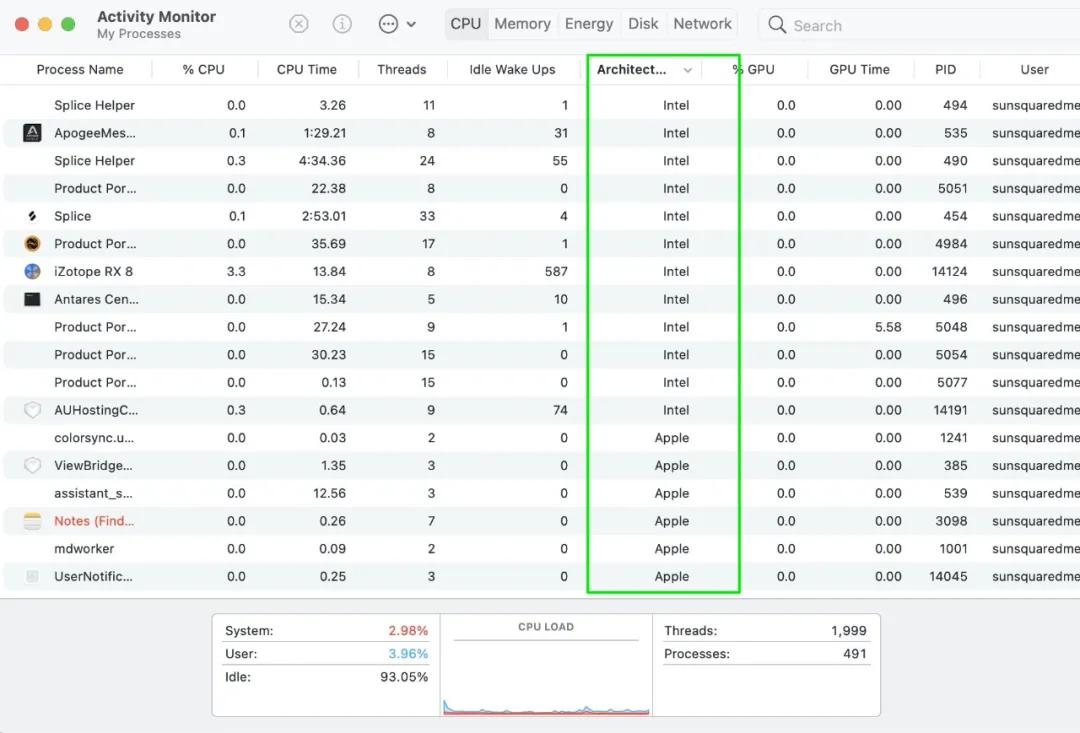Click PID value 14191
The height and width of the screenshot is (733, 1080).
coord(950,410)
